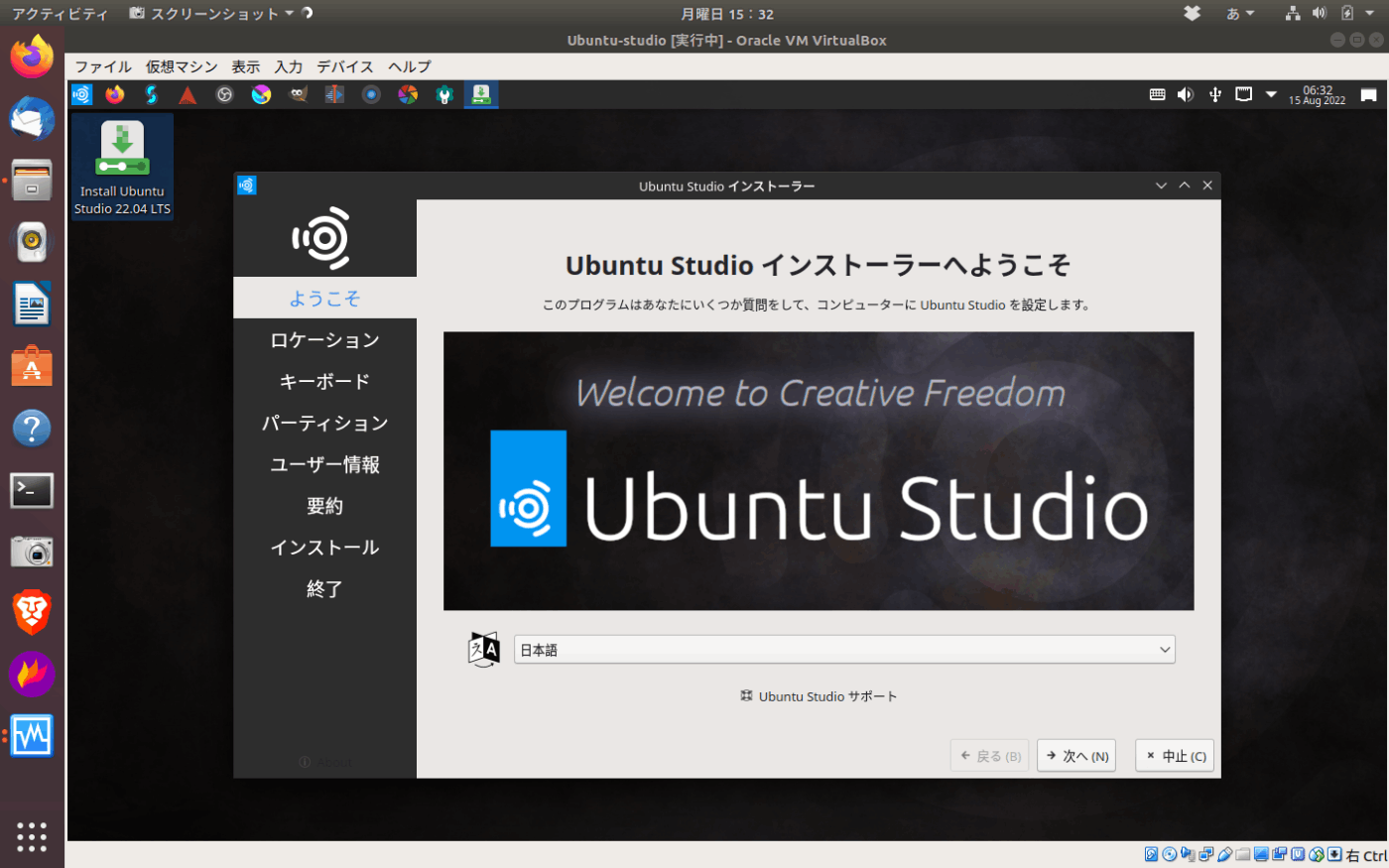
Task: Open LibreOffice Writer from the dock
Action: pyautogui.click(x=32, y=305)
